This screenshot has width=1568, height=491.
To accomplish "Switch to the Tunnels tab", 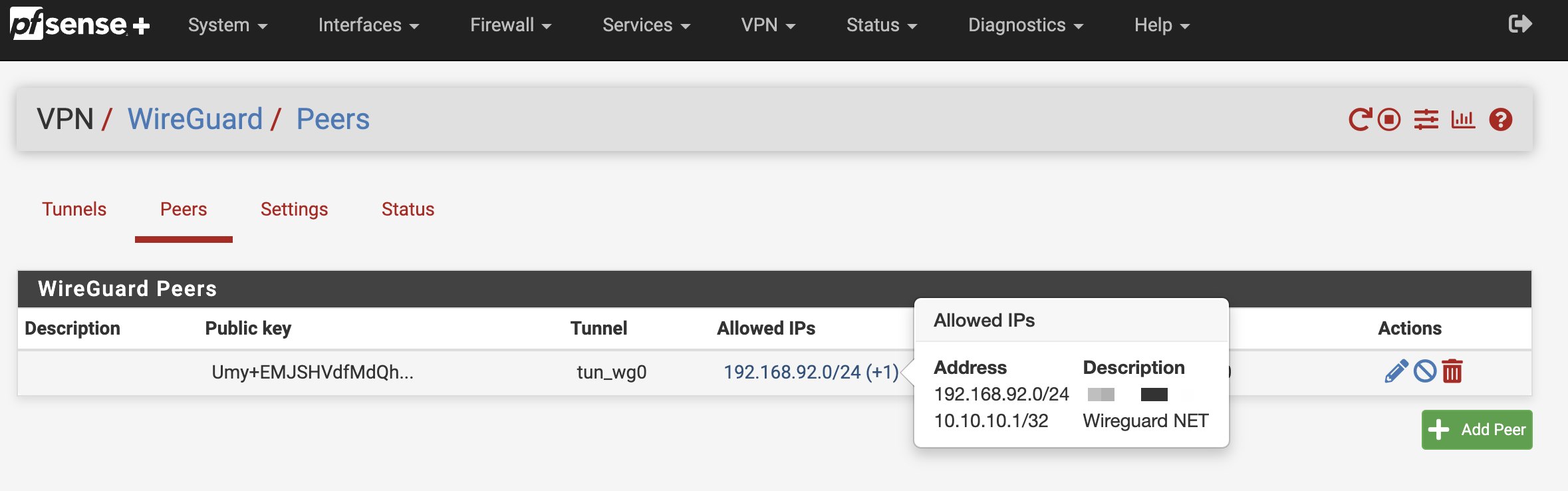I will (74, 210).
